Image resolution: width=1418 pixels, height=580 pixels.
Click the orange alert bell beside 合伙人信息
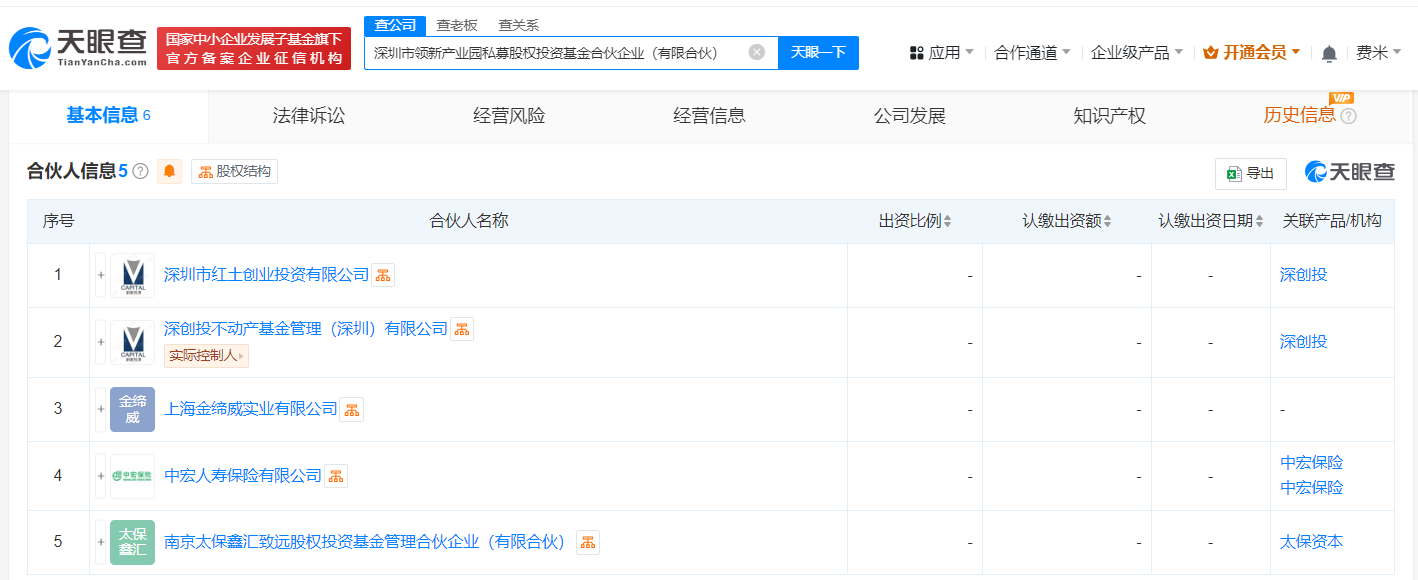pyautogui.click(x=169, y=171)
